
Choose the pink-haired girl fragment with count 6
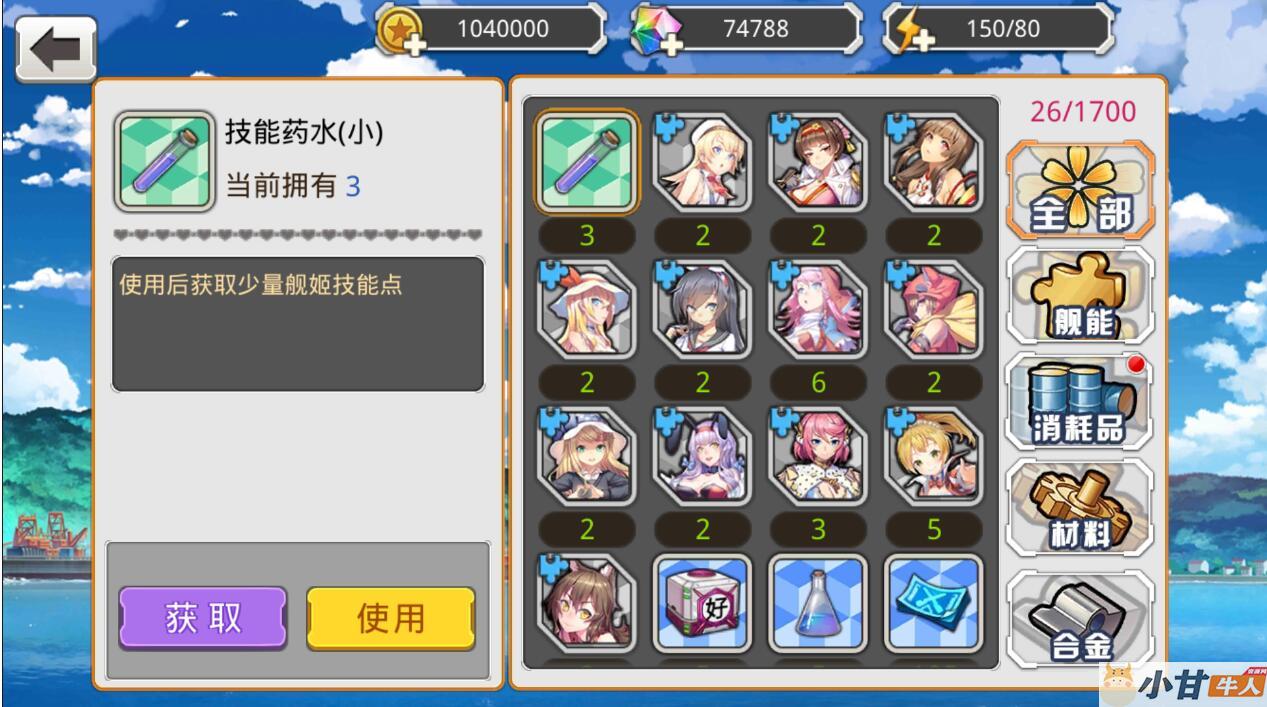coord(818,309)
